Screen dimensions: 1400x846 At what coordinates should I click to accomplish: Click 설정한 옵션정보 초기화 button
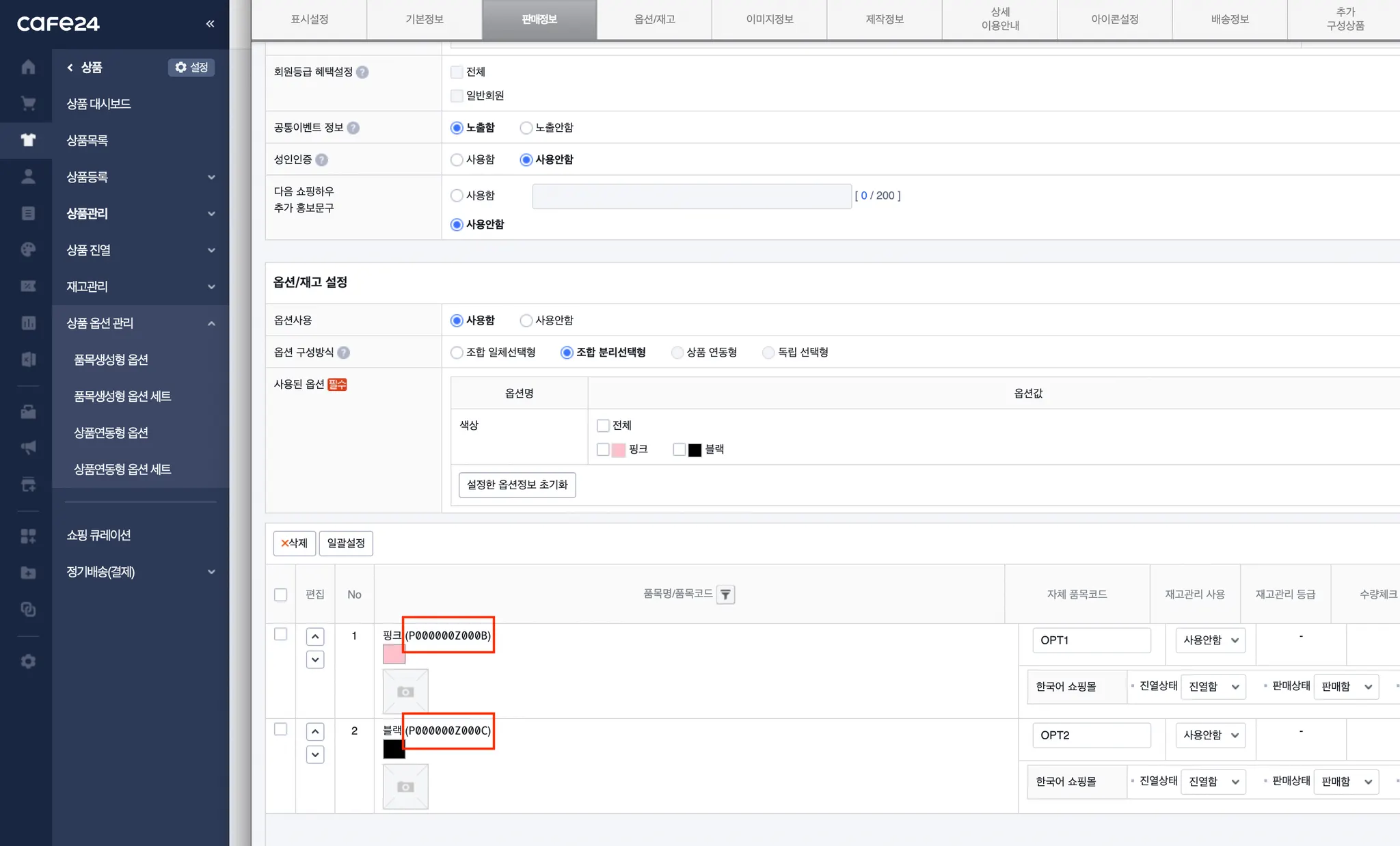[517, 485]
